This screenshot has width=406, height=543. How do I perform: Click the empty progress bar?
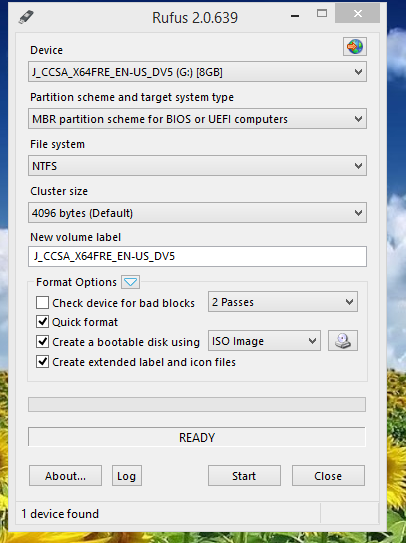click(197, 404)
